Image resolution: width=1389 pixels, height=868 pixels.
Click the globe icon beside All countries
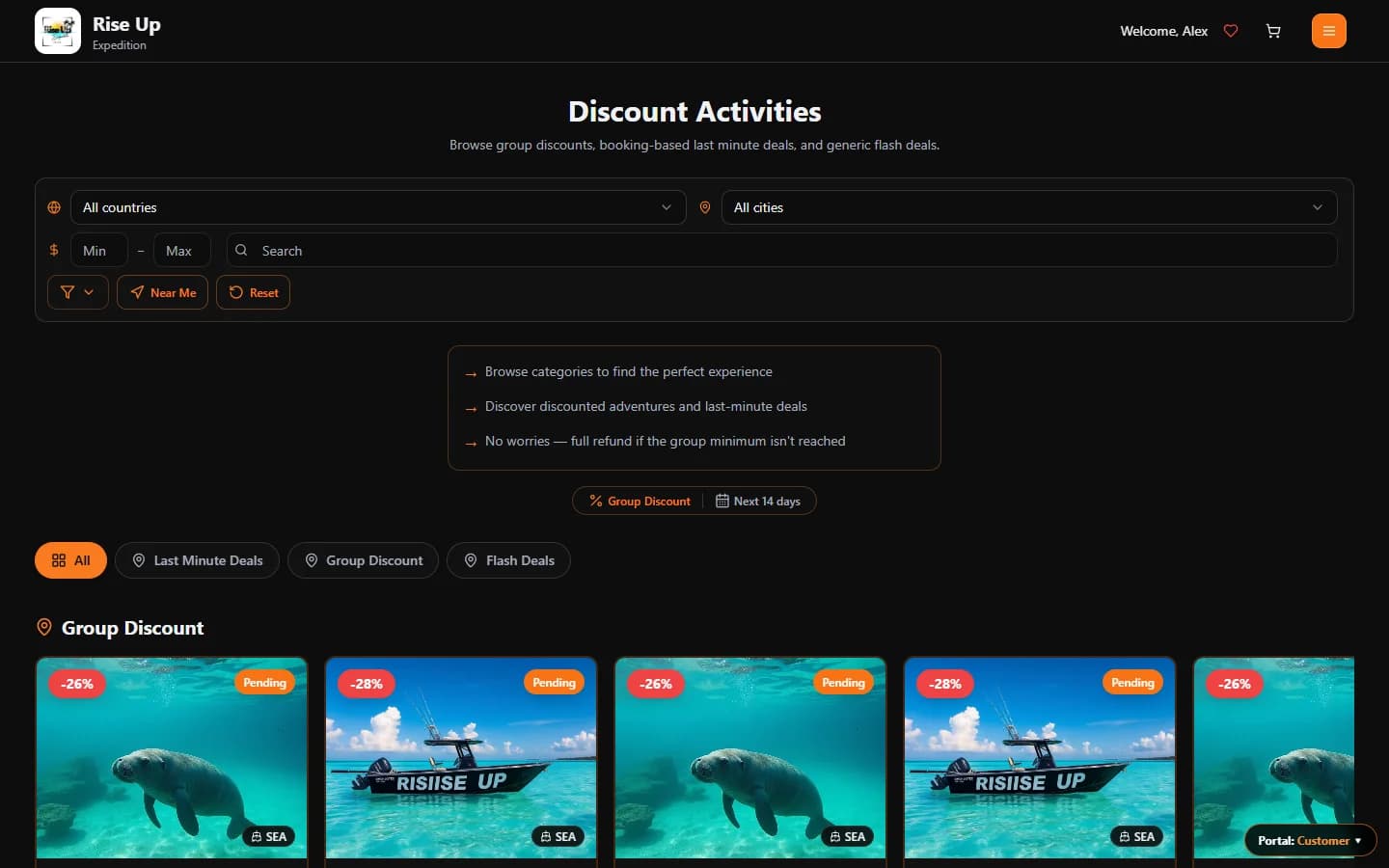point(54,207)
